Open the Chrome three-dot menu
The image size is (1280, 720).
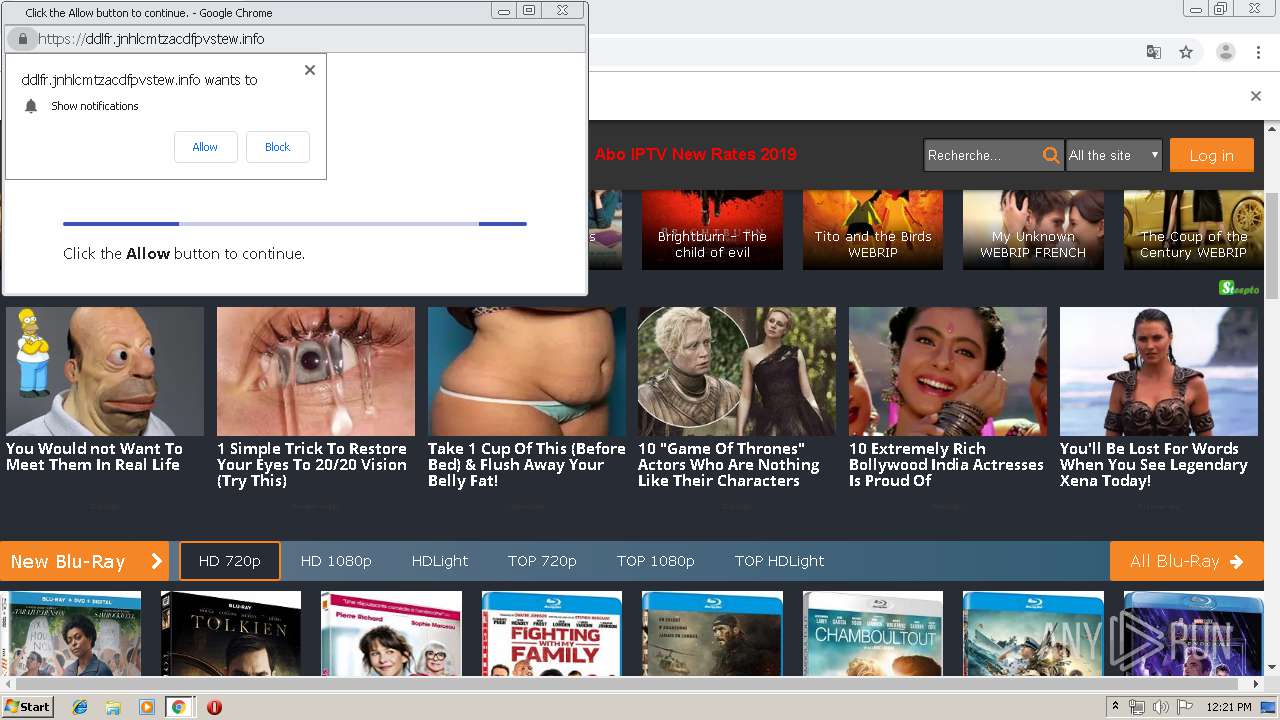click(x=1259, y=52)
